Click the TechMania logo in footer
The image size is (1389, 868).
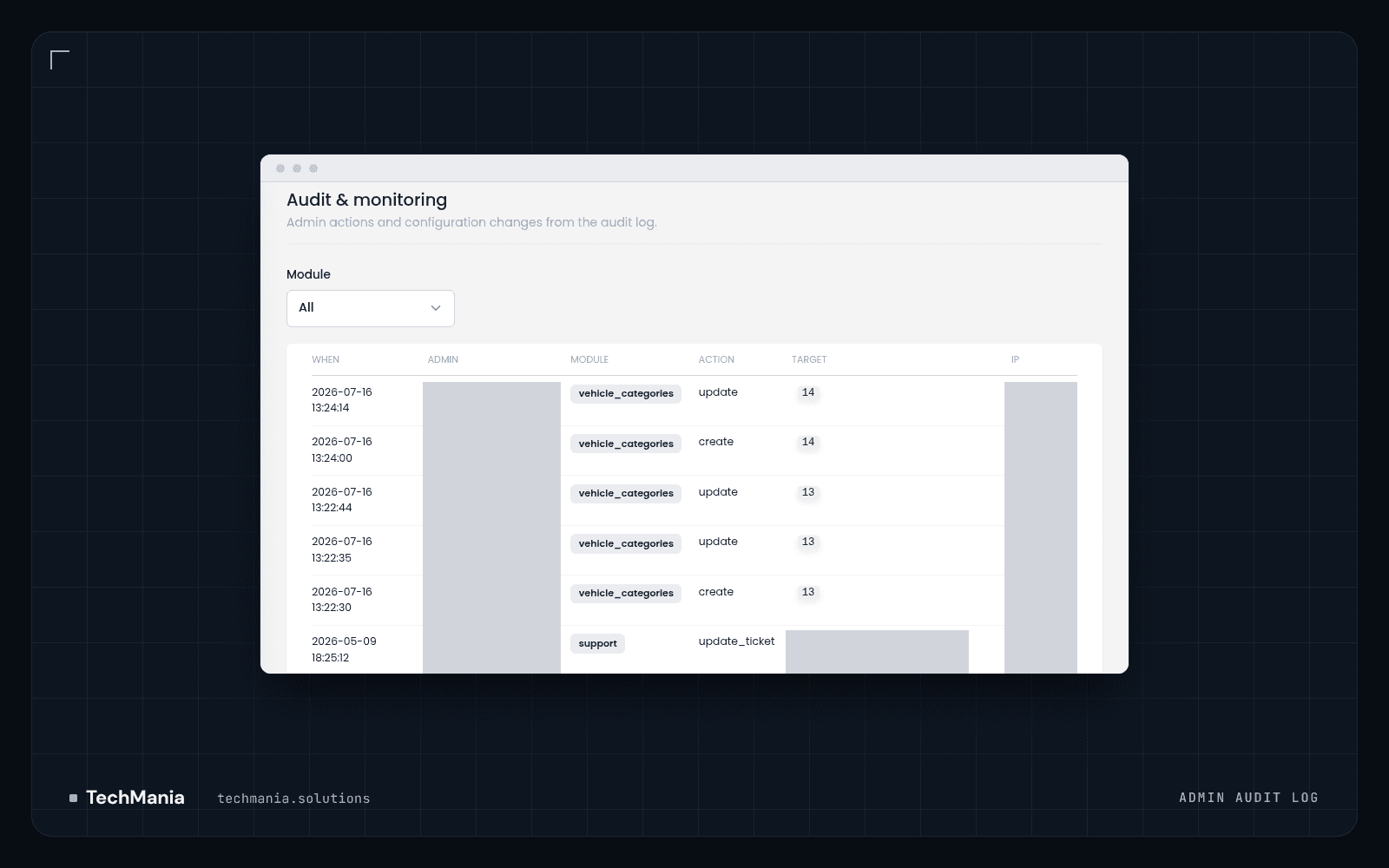pos(127,798)
